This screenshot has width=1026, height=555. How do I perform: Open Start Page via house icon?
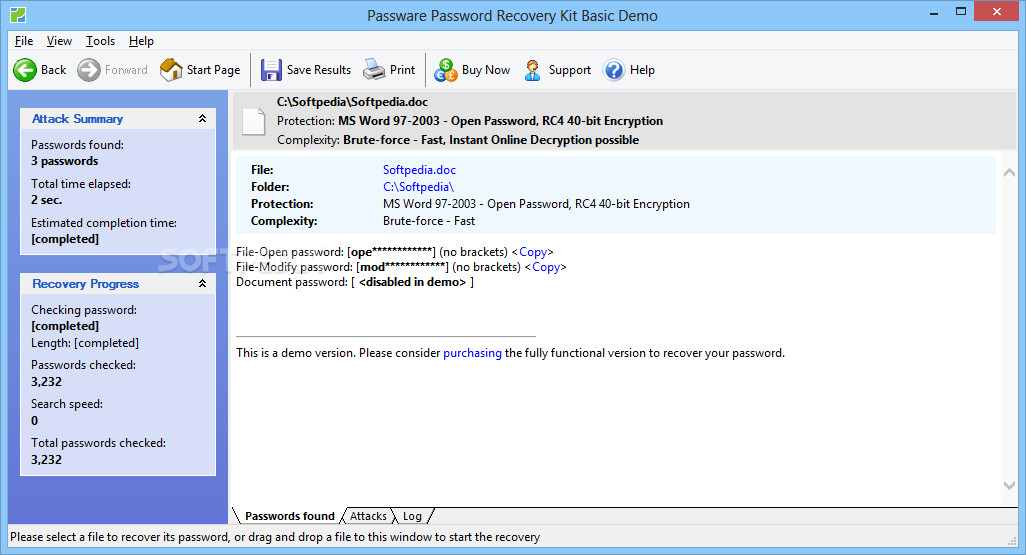tap(171, 70)
